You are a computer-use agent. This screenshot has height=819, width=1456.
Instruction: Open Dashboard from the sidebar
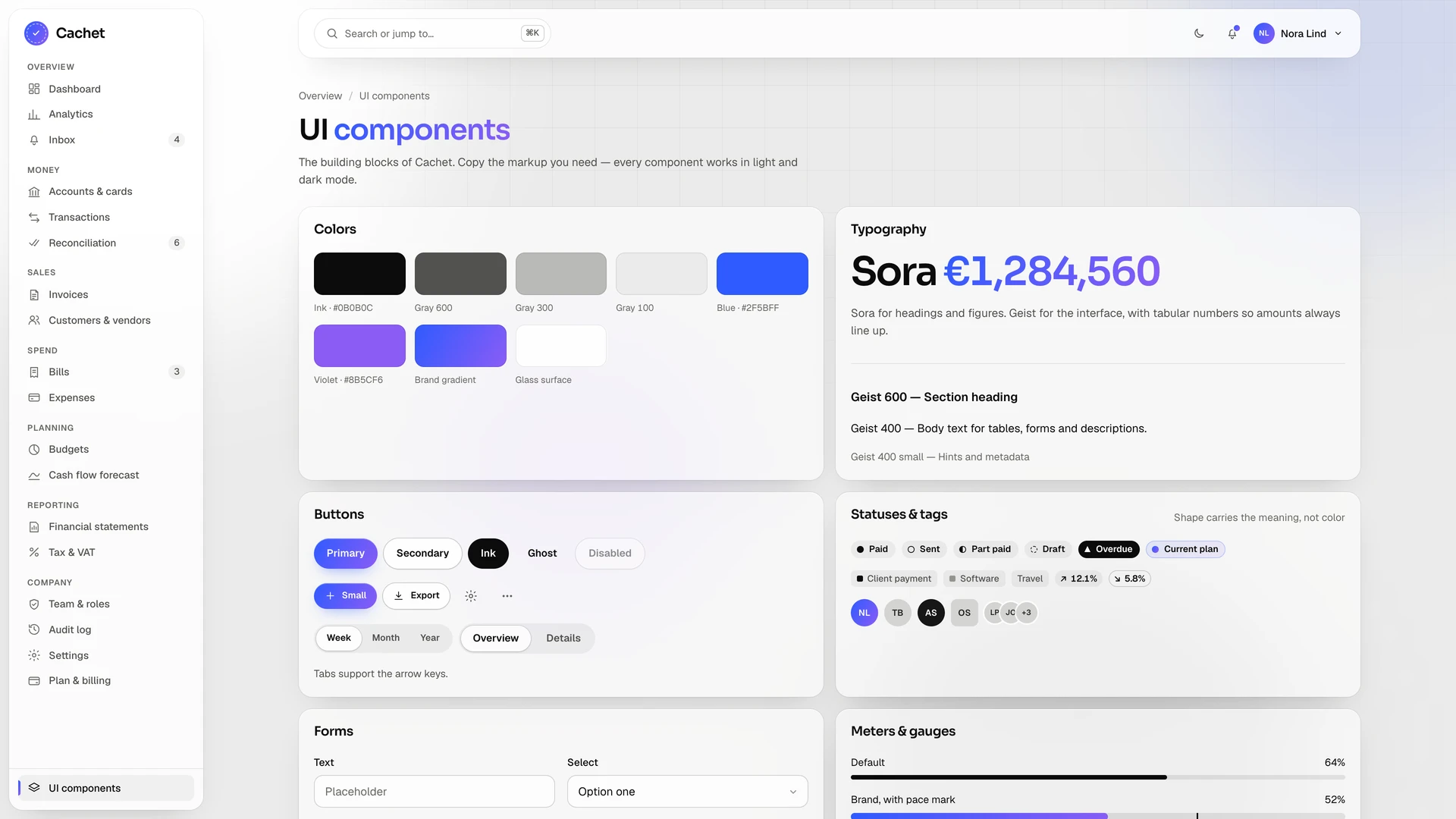pos(106,89)
